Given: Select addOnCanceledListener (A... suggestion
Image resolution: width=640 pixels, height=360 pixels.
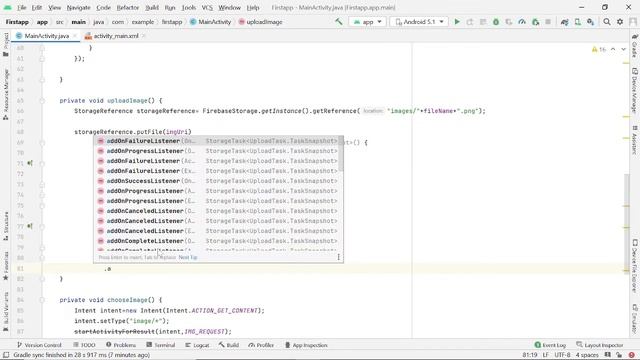Looking at the screenshot, I should click(x=218, y=221).
